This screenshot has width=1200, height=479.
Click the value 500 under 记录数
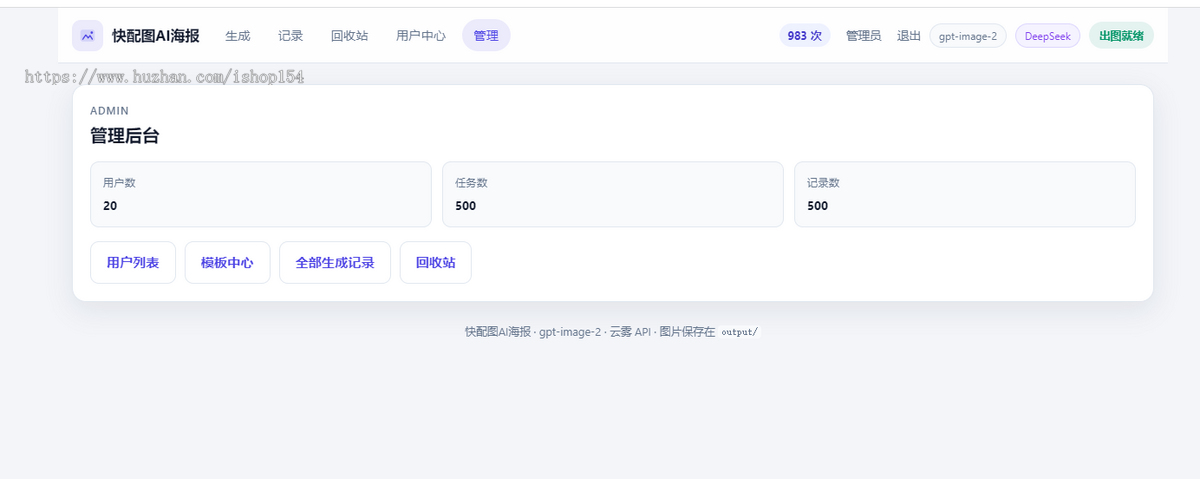pyautogui.click(x=818, y=206)
